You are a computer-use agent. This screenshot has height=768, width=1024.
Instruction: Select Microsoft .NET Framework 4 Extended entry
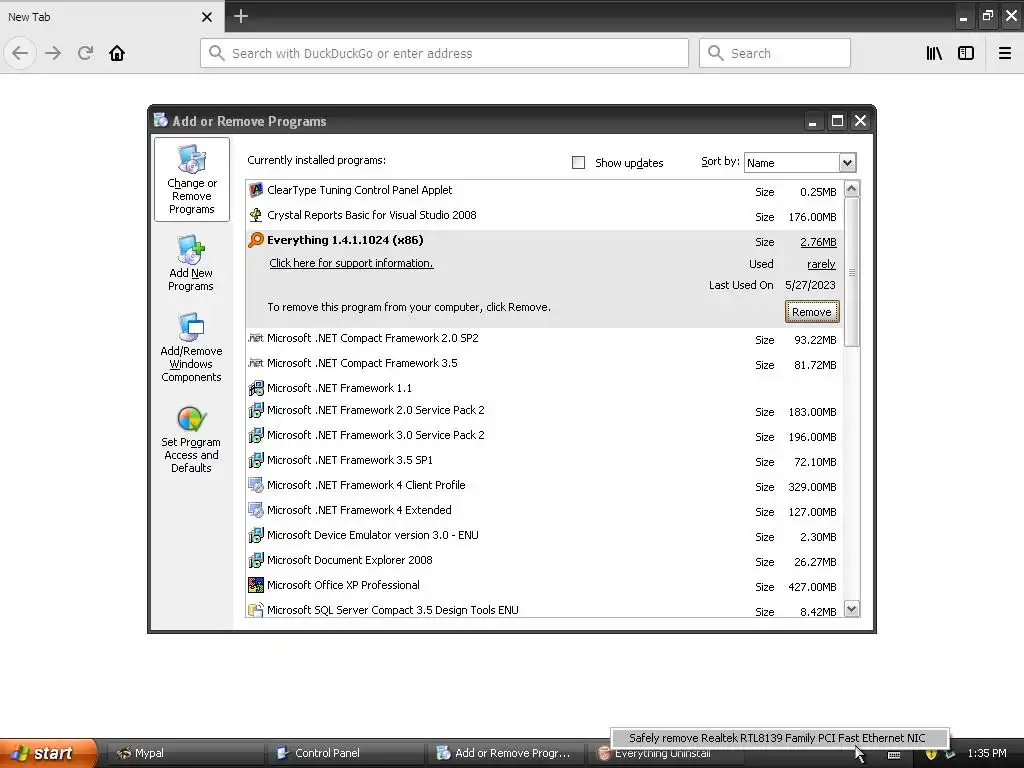[x=545, y=511]
